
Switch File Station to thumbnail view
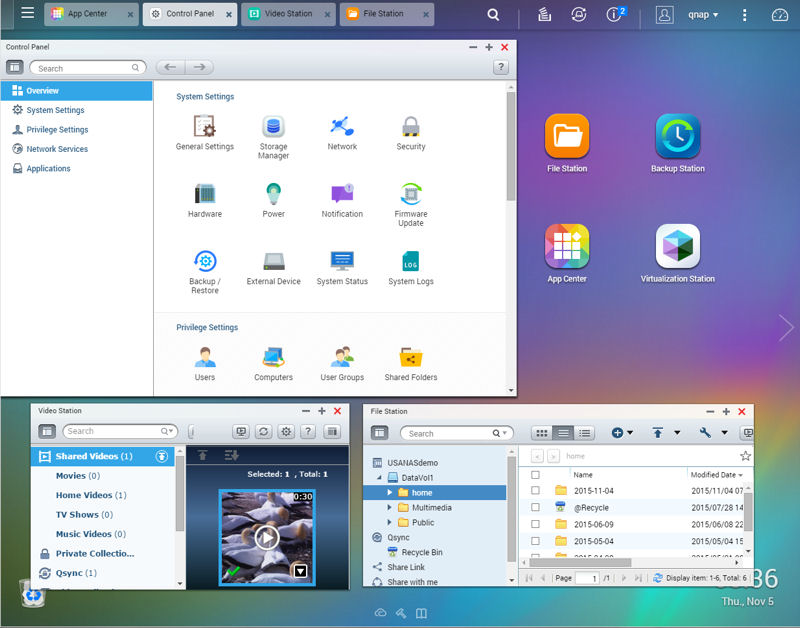click(x=542, y=433)
